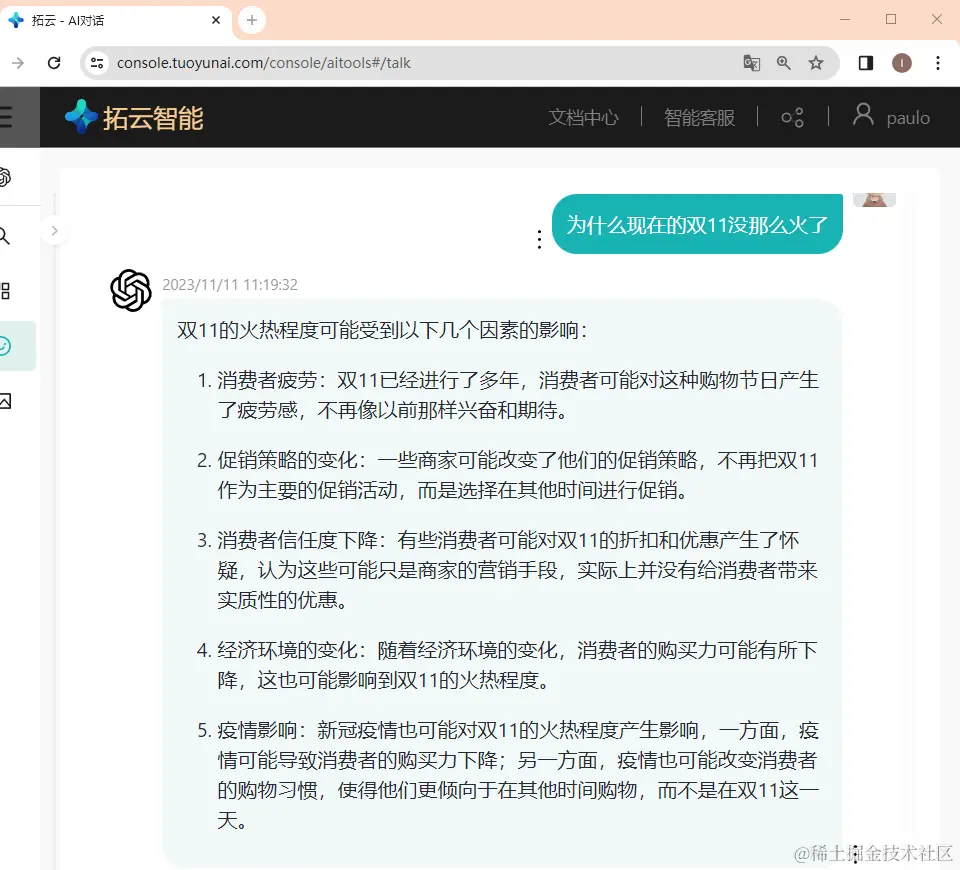Open the three-dot options beside the user message

click(x=539, y=238)
